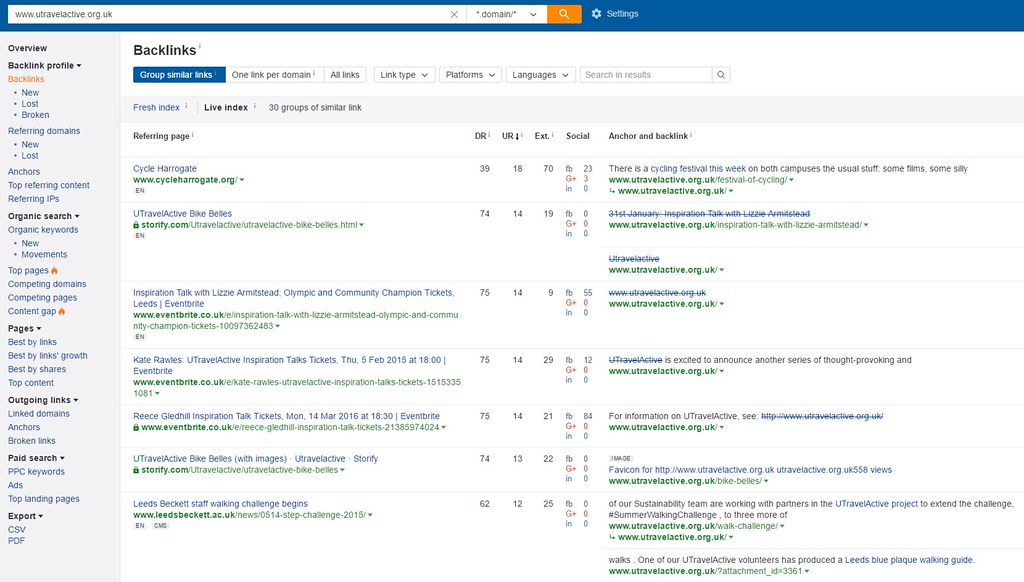1024x582 pixels.
Task: Open Best by links' growth page
Action: click(x=48, y=356)
